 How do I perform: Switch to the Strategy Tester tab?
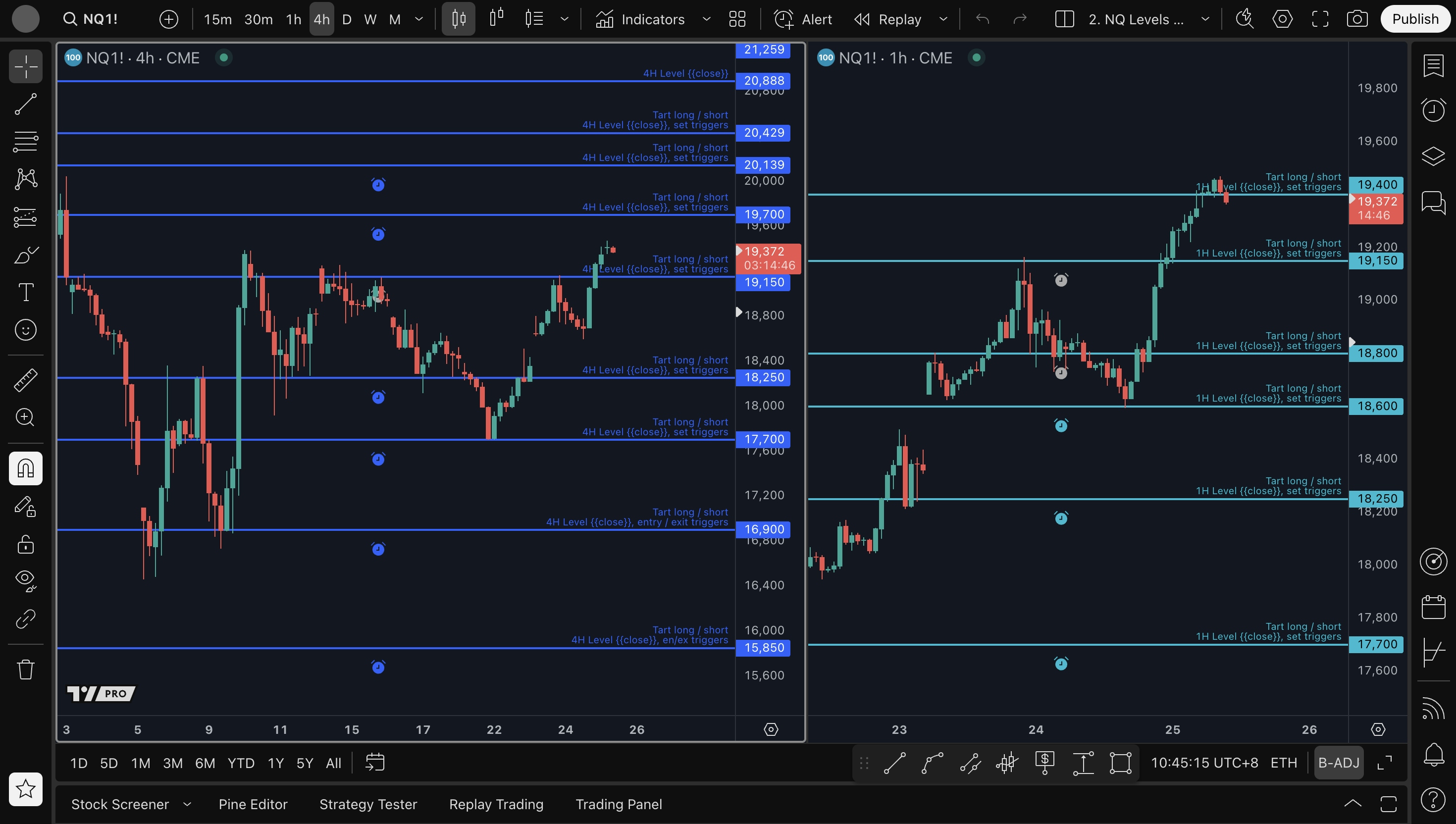tap(368, 804)
